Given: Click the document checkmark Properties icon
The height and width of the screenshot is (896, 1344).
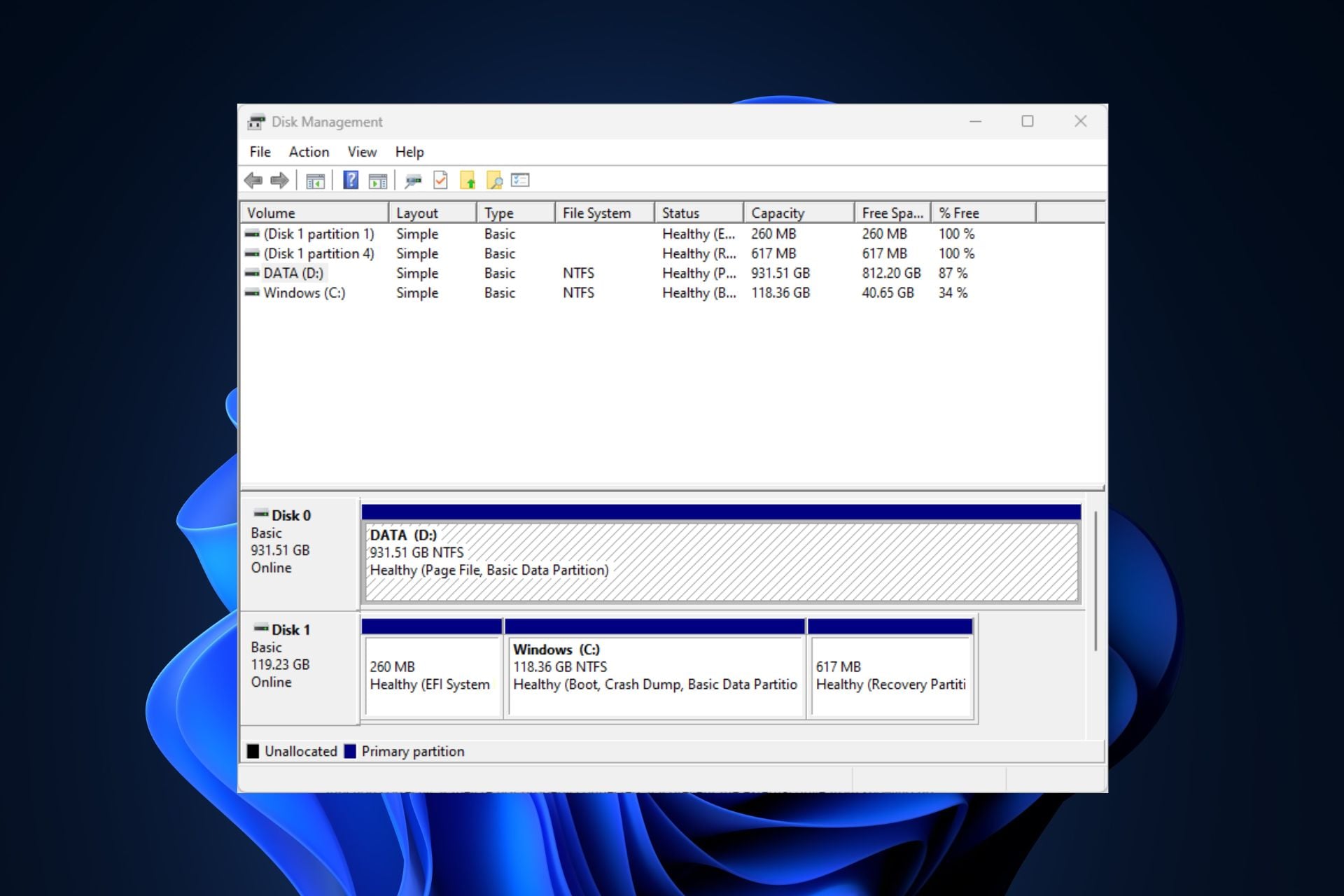Looking at the screenshot, I should pos(440,181).
